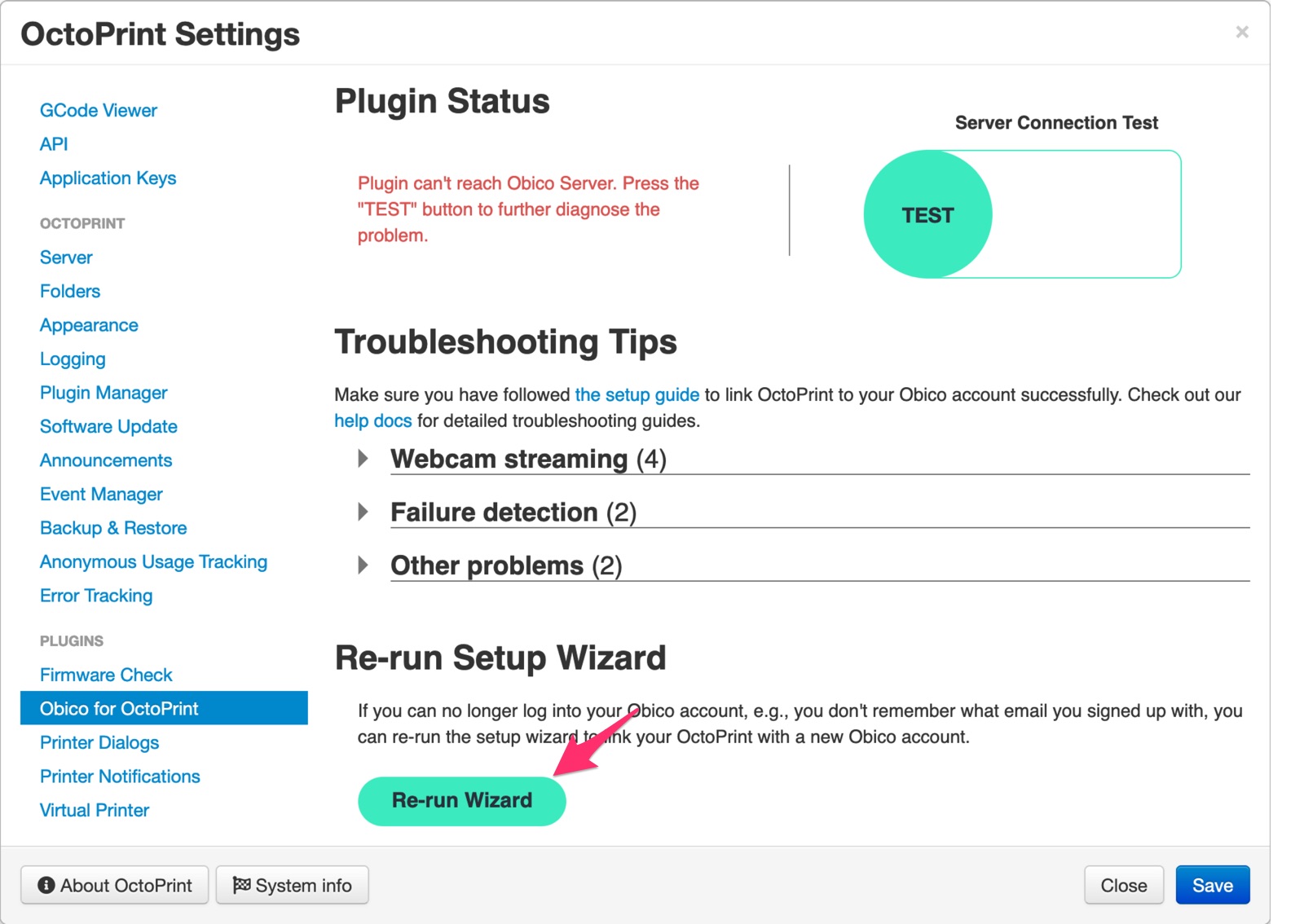This screenshot has width=1304, height=924.
Task: Select Plugin Manager in the sidebar
Action: click(104, 393)
